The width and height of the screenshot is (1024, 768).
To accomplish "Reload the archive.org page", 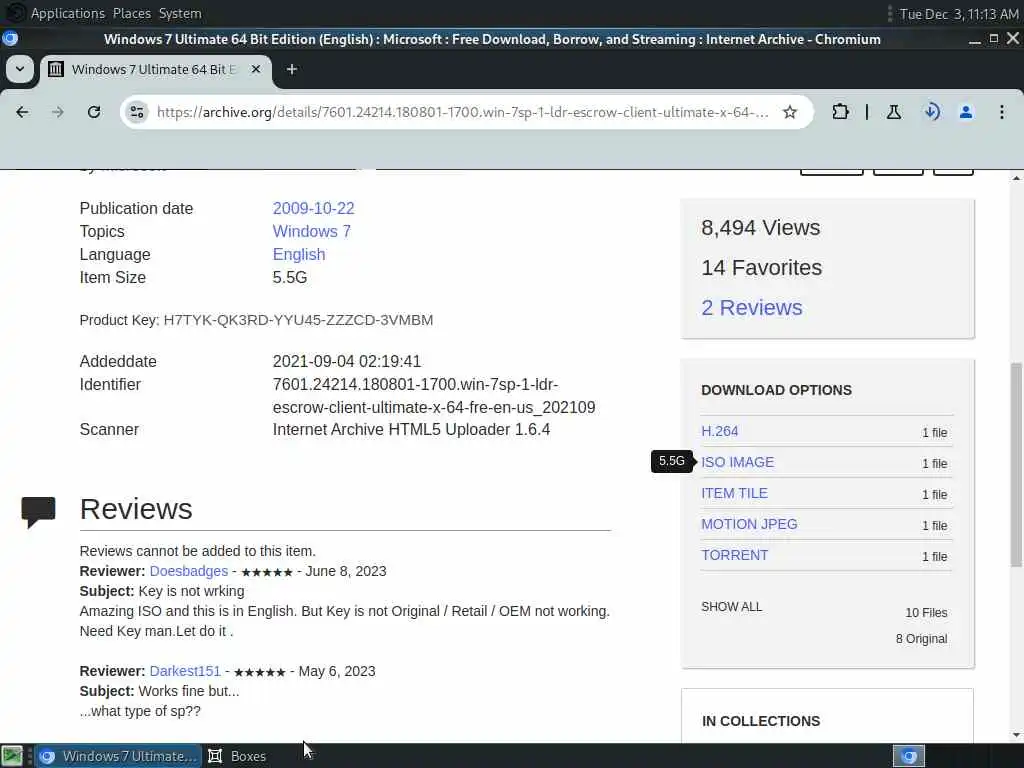I will pos(94,112).
